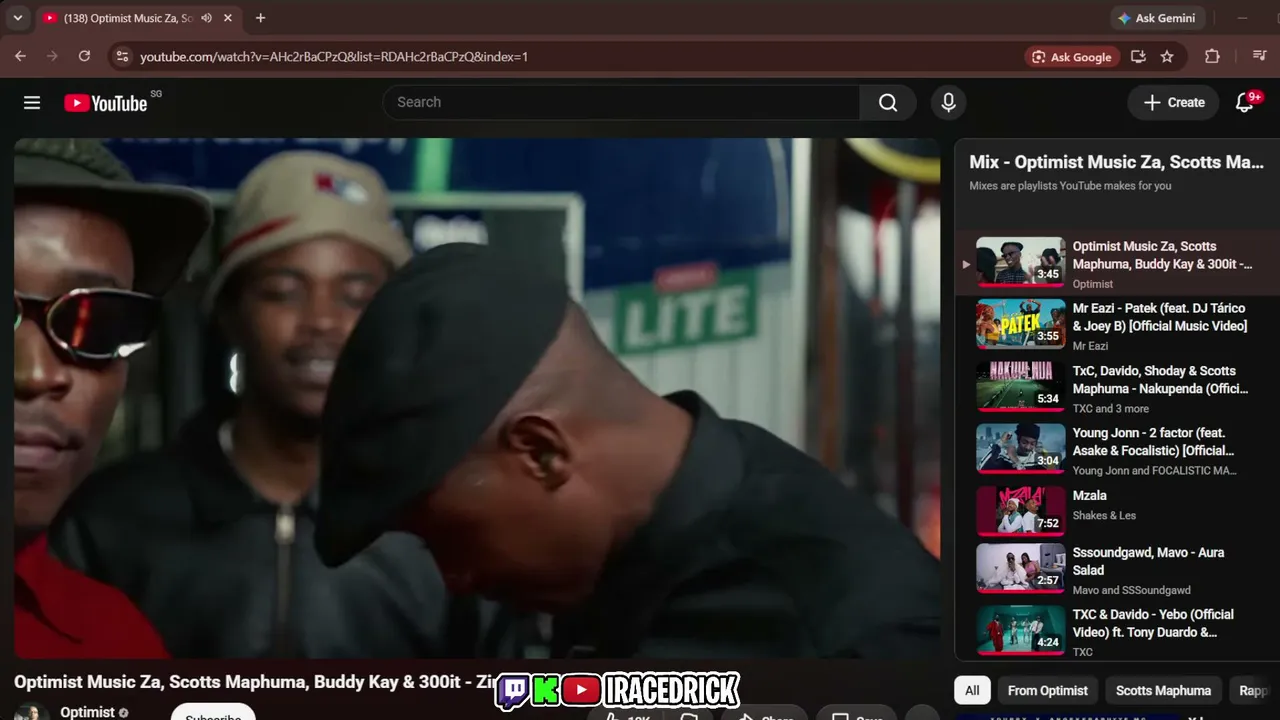Open the media controls icon in toolbar

(1259, 57)
